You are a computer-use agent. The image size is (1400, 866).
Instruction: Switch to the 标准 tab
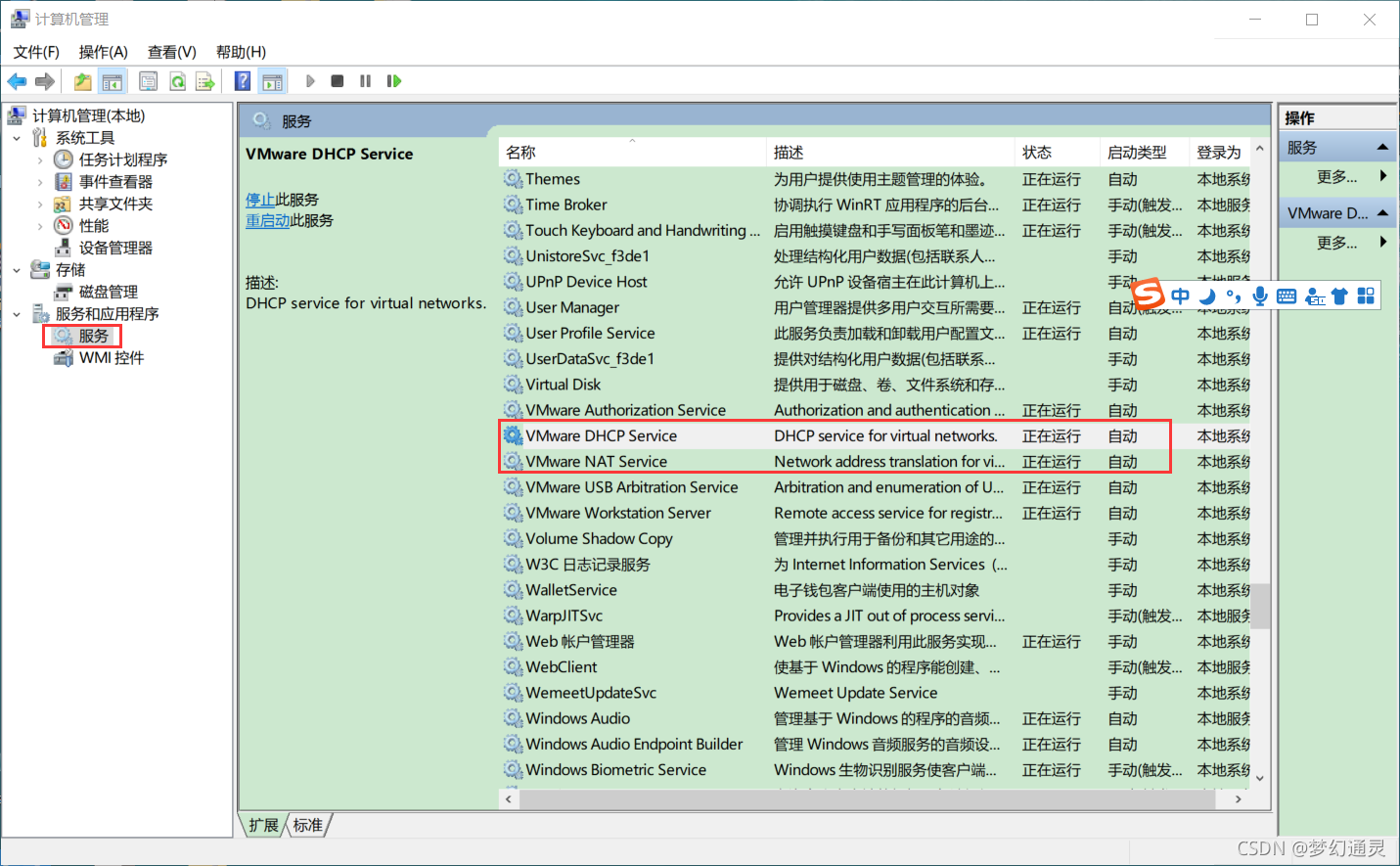(x=308, y=825)
